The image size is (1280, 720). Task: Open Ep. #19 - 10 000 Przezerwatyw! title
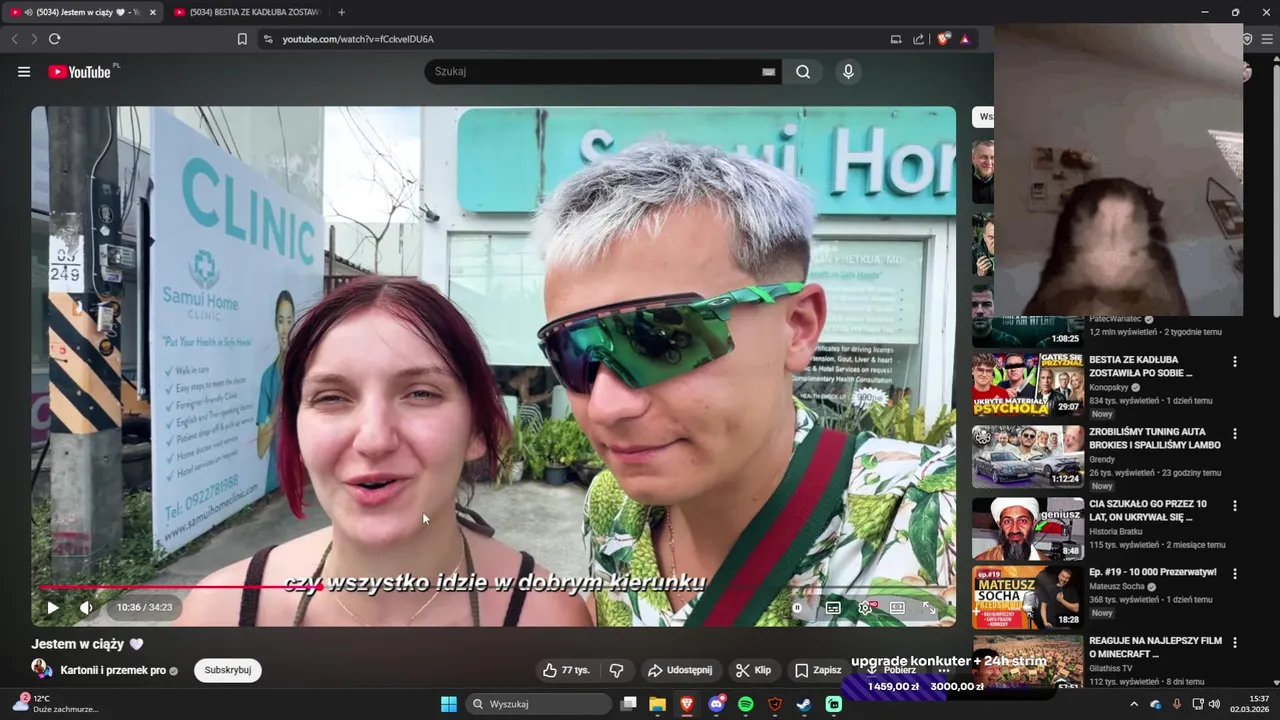[x=1153, y=572]
